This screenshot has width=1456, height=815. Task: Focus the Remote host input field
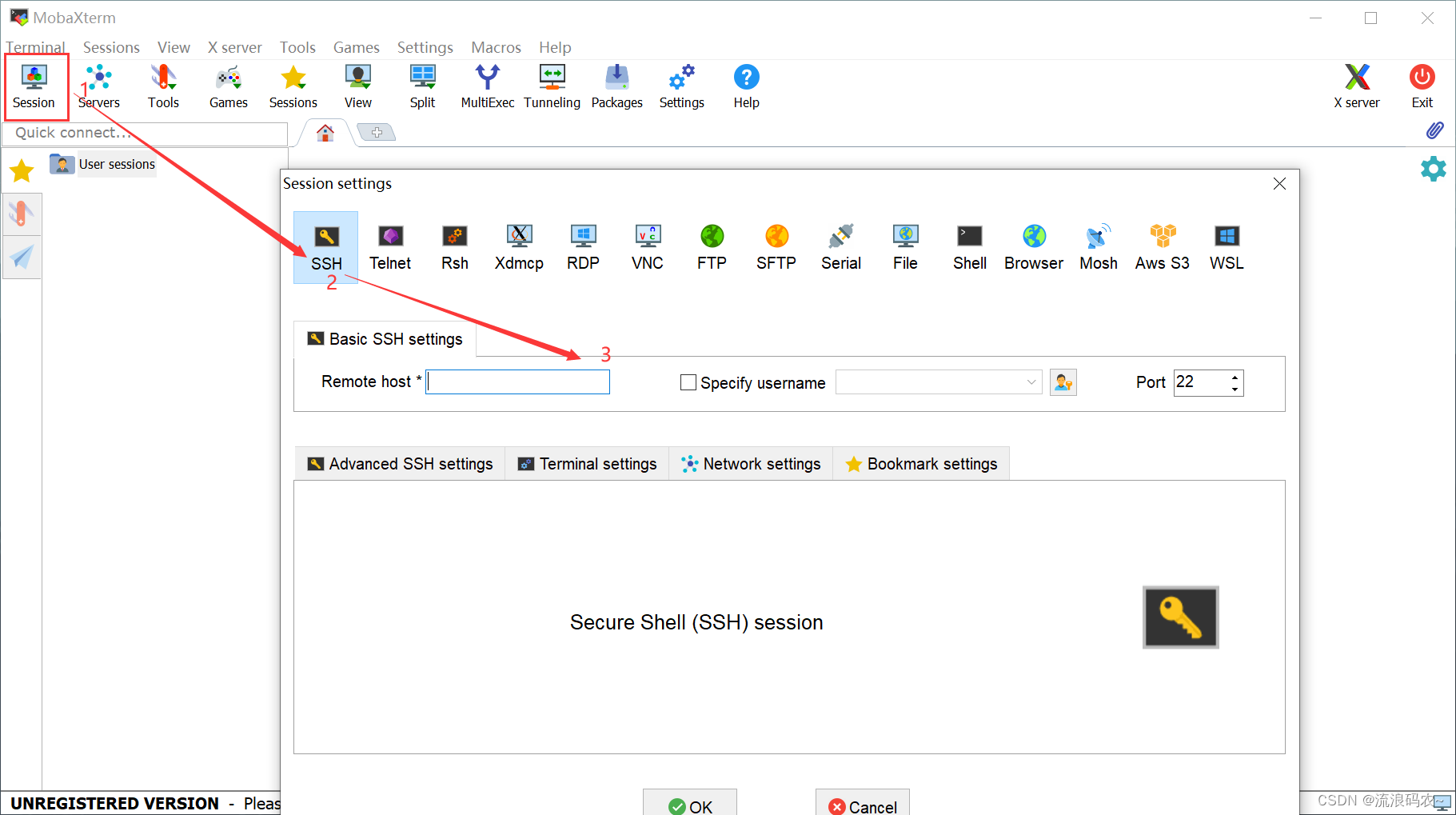(517, 382)
